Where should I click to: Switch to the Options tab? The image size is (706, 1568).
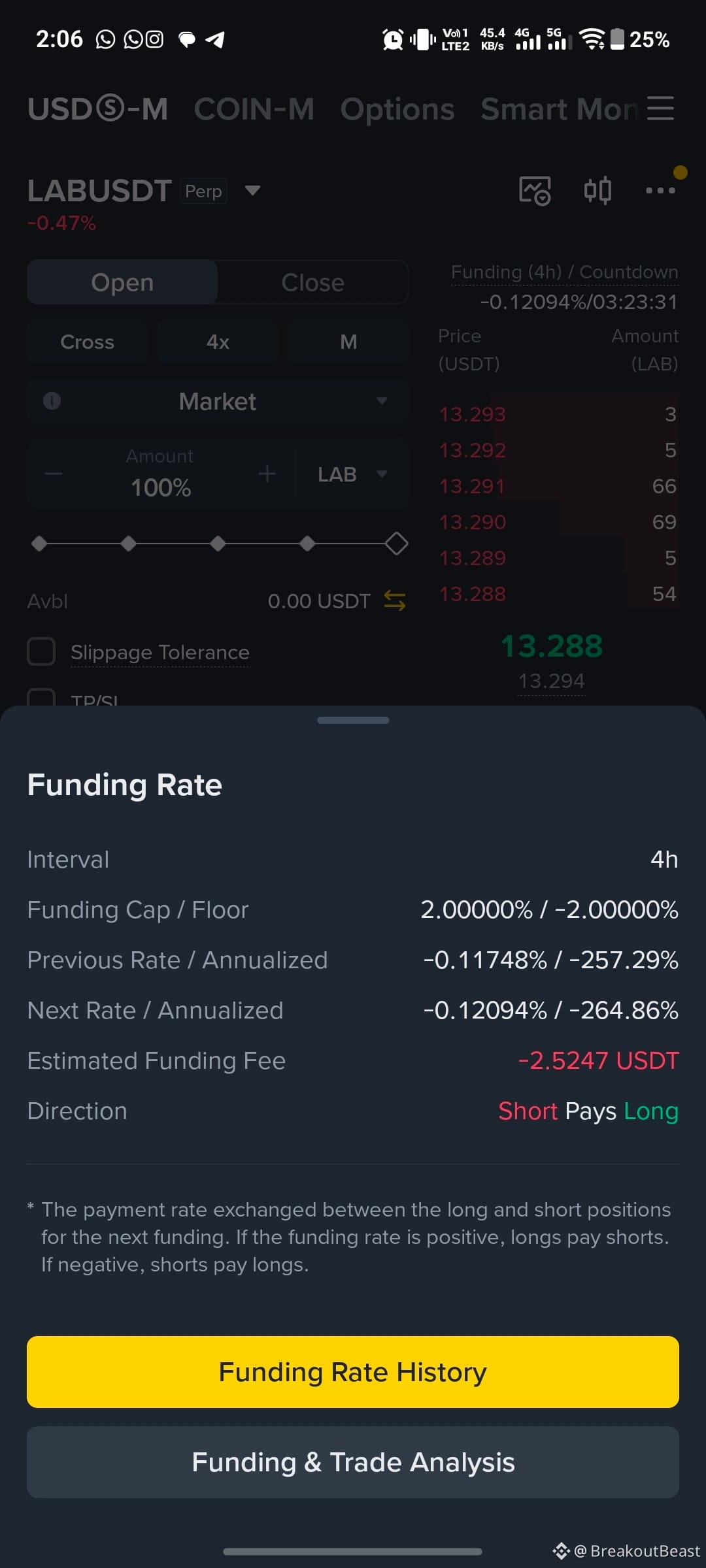pyautogui.click(x=397, y=109)
